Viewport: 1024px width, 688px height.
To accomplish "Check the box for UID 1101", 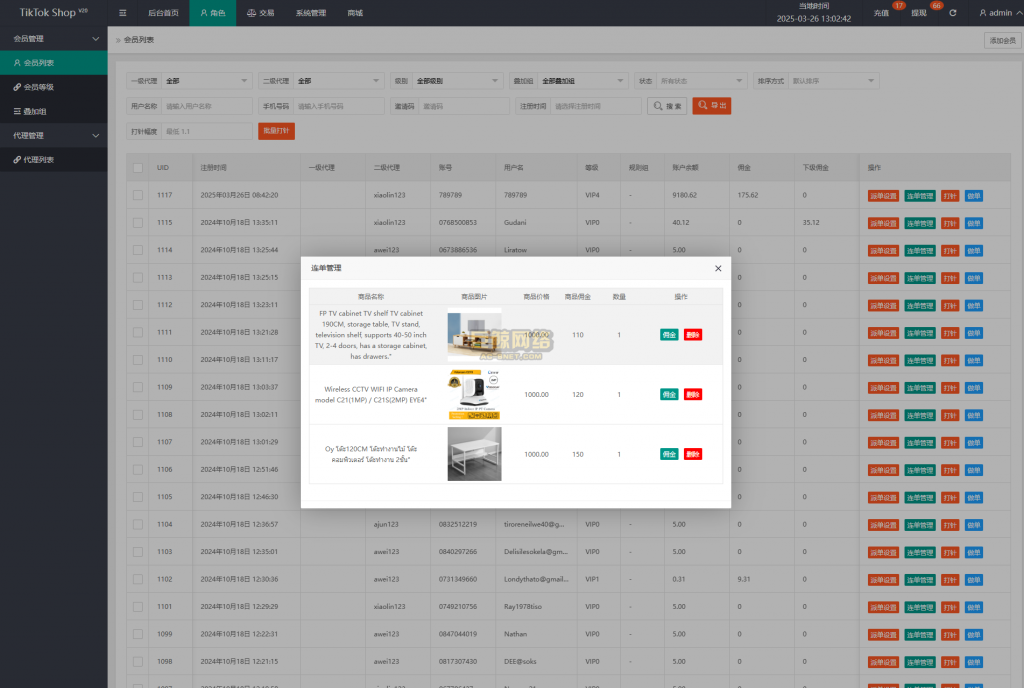I will click(138, 606).
